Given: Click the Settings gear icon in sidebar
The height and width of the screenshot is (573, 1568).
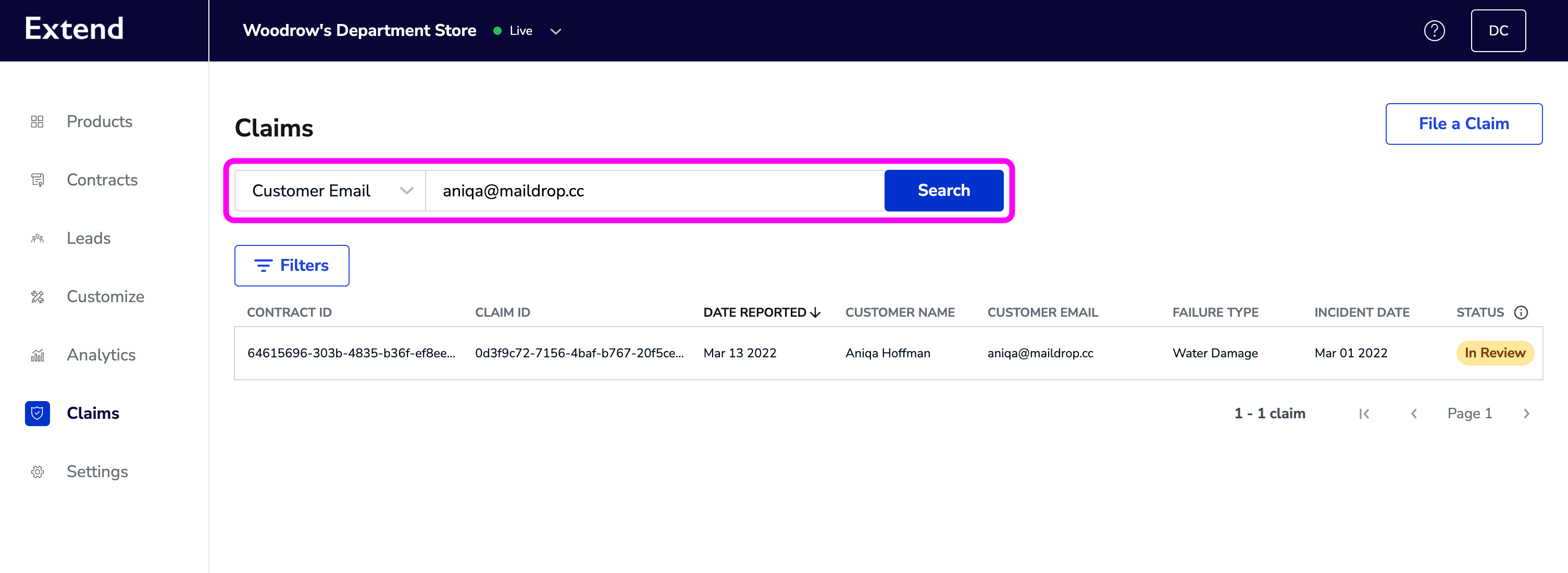Looking at the screenshot, I should [x=37, y=472].
